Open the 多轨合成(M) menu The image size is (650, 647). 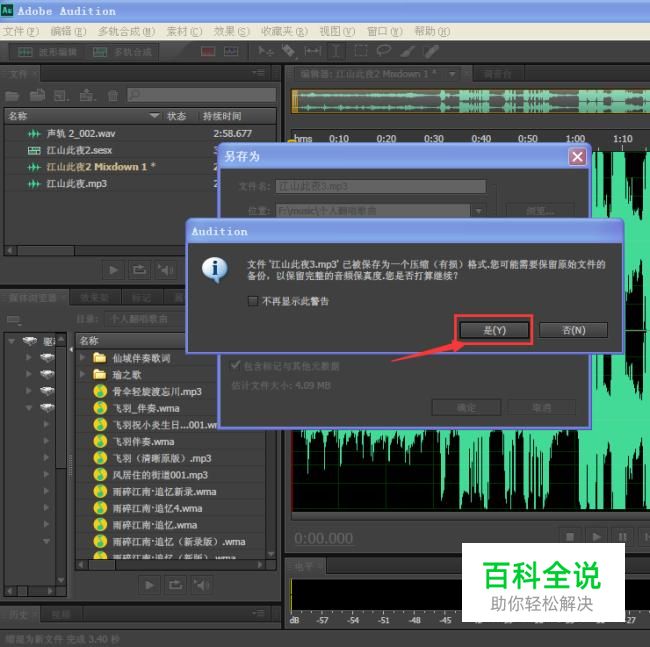pyautogui.click(x=126, y=32)
